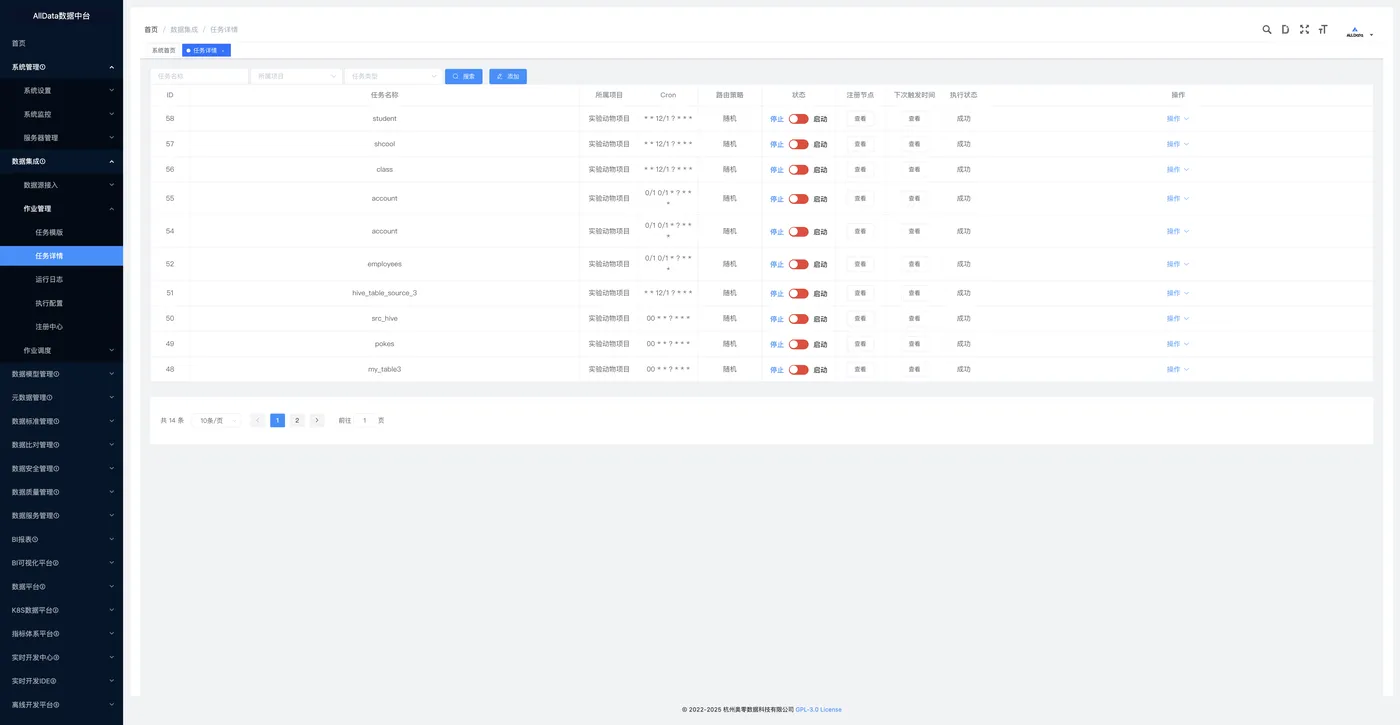Open 首页 in the sidebar
The height and width of the screenshot is (725, 1400).
(x=61, y=43)
